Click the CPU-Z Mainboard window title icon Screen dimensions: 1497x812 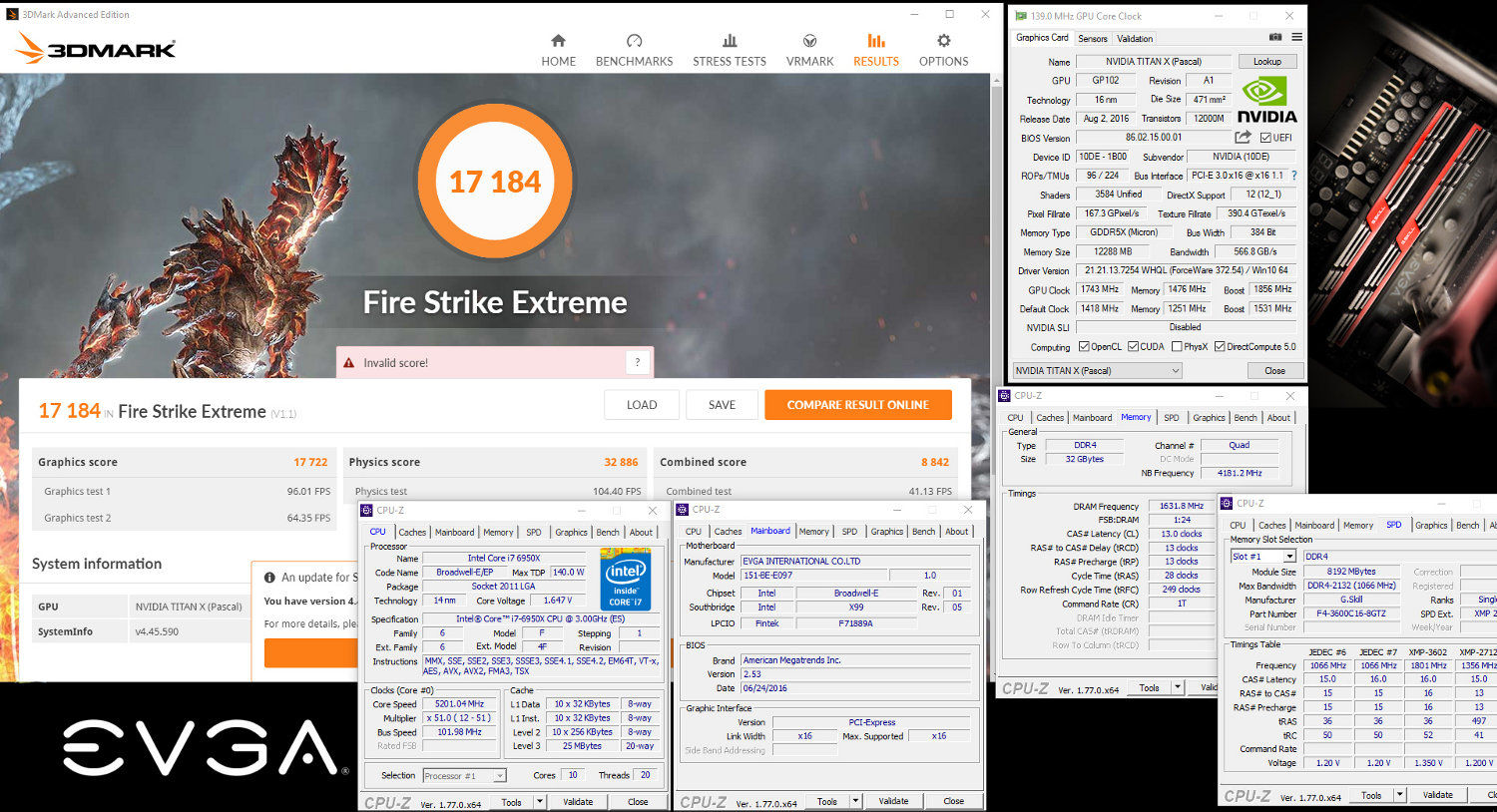pyautogui.click(x=683, y=510)
